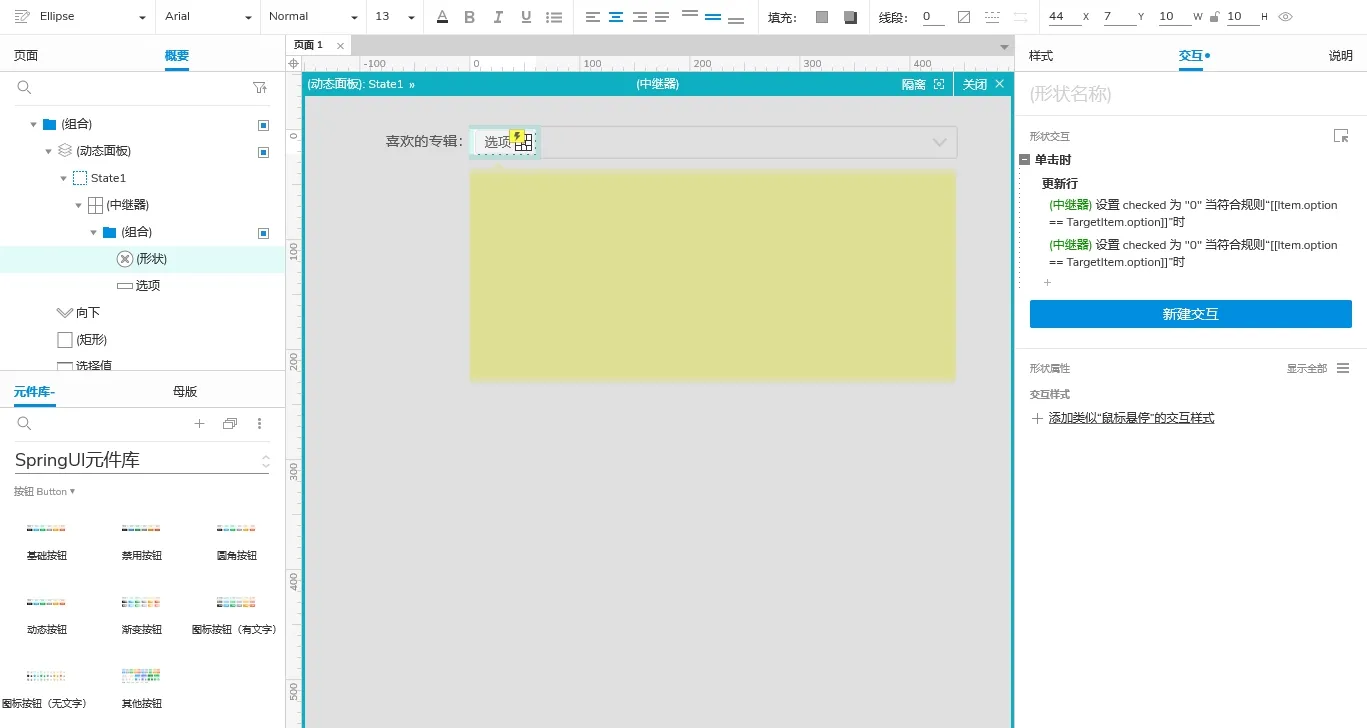Image resolution: width=1367 pixels, height=728 pixels.
Task: Click the outline sort and filter icon
Action: point(261,88)
